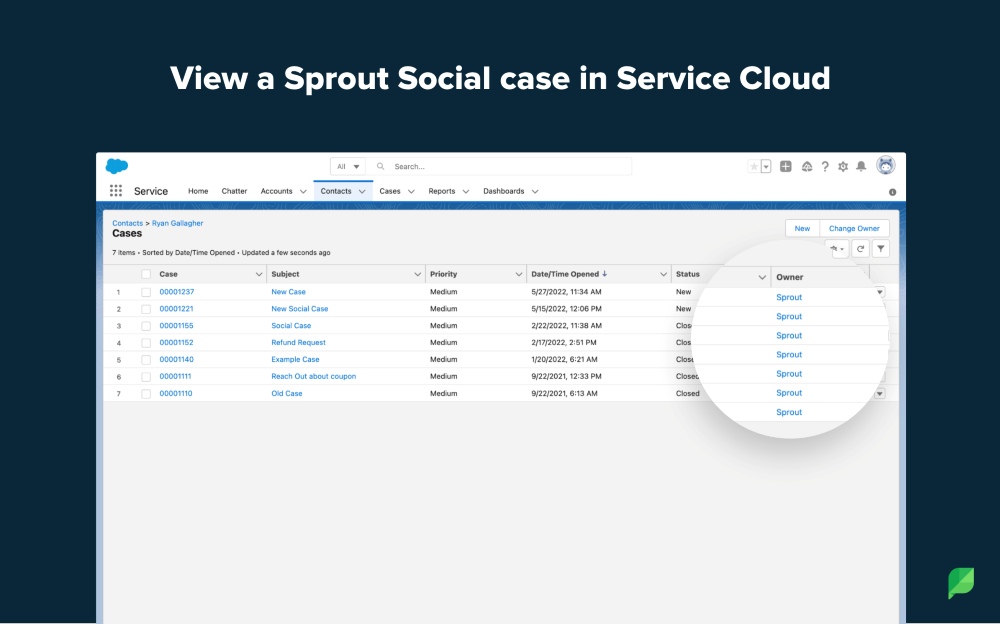
Task: Expand the Reports tab chevron
Action: point(466,191)
